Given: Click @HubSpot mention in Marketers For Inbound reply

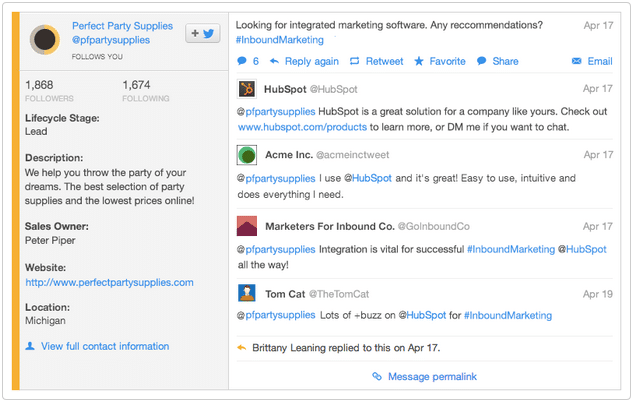Looking at the screenshot, I should click(582, 249).
